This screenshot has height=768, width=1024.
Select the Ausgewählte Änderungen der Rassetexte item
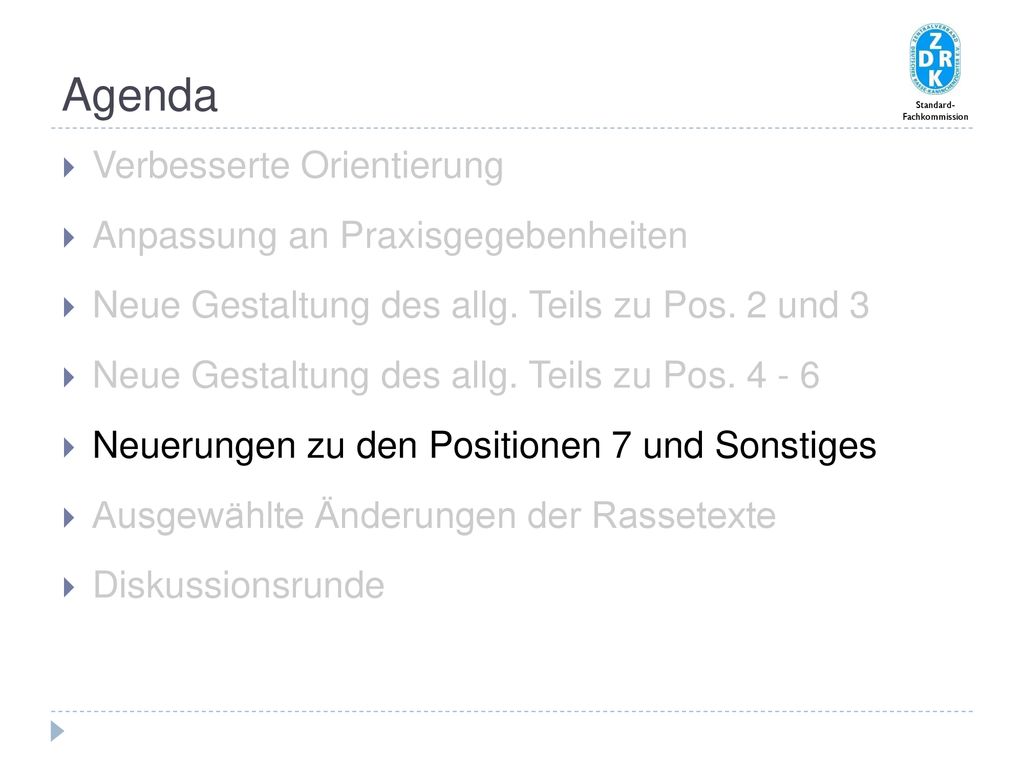(434, 515)
